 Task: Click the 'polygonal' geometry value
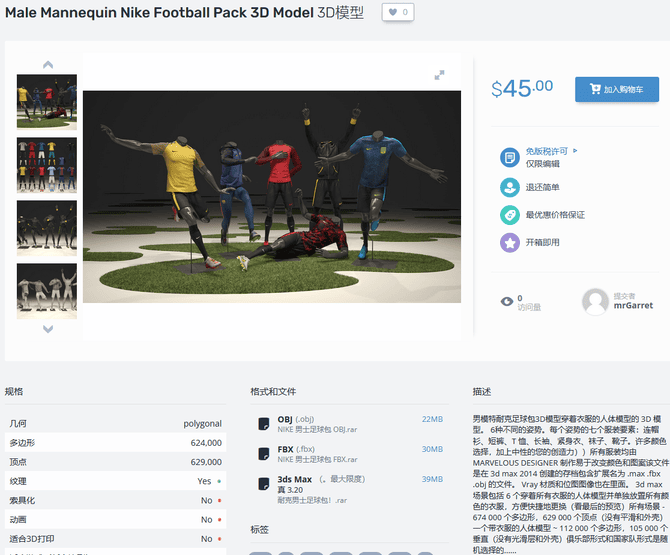click(x=203, y=423)
